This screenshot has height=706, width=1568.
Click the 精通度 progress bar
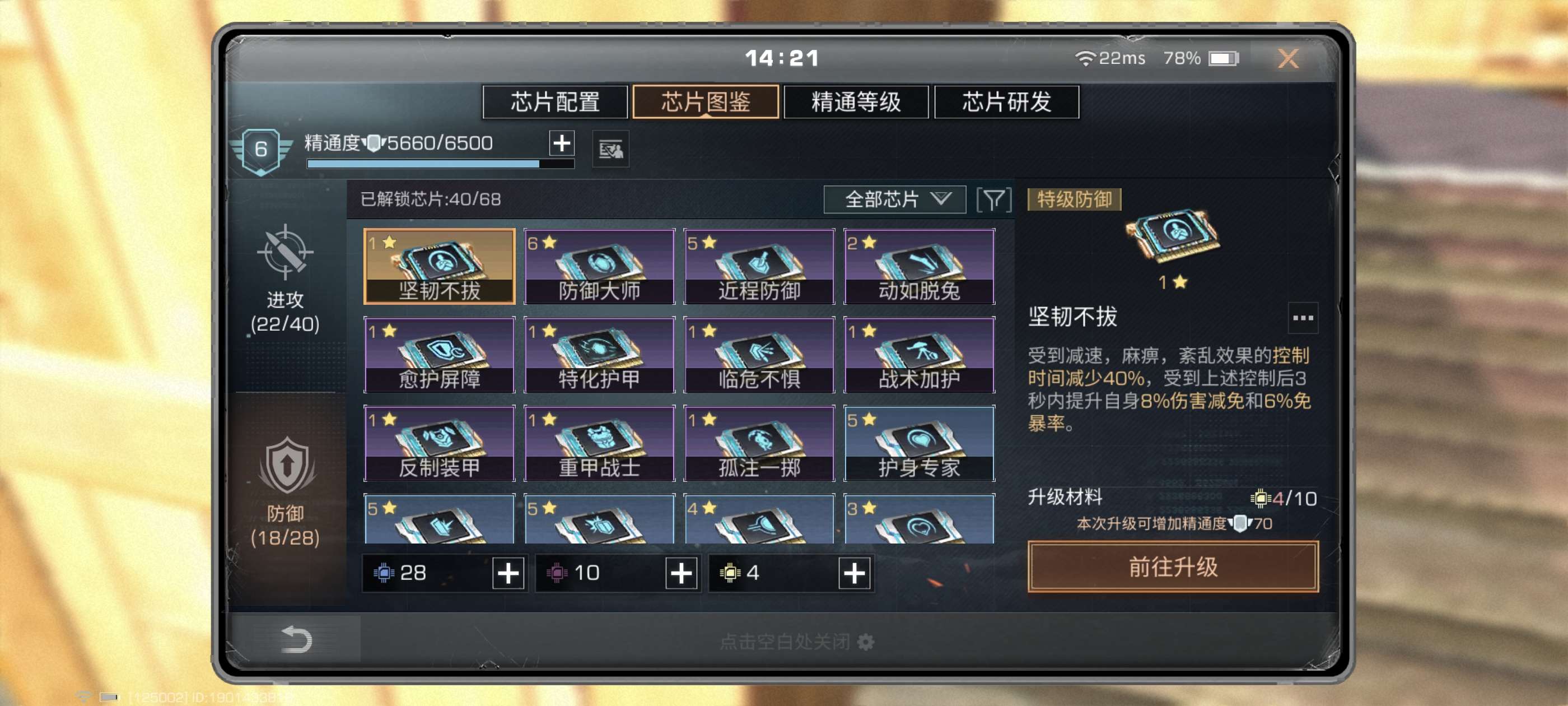440,163
